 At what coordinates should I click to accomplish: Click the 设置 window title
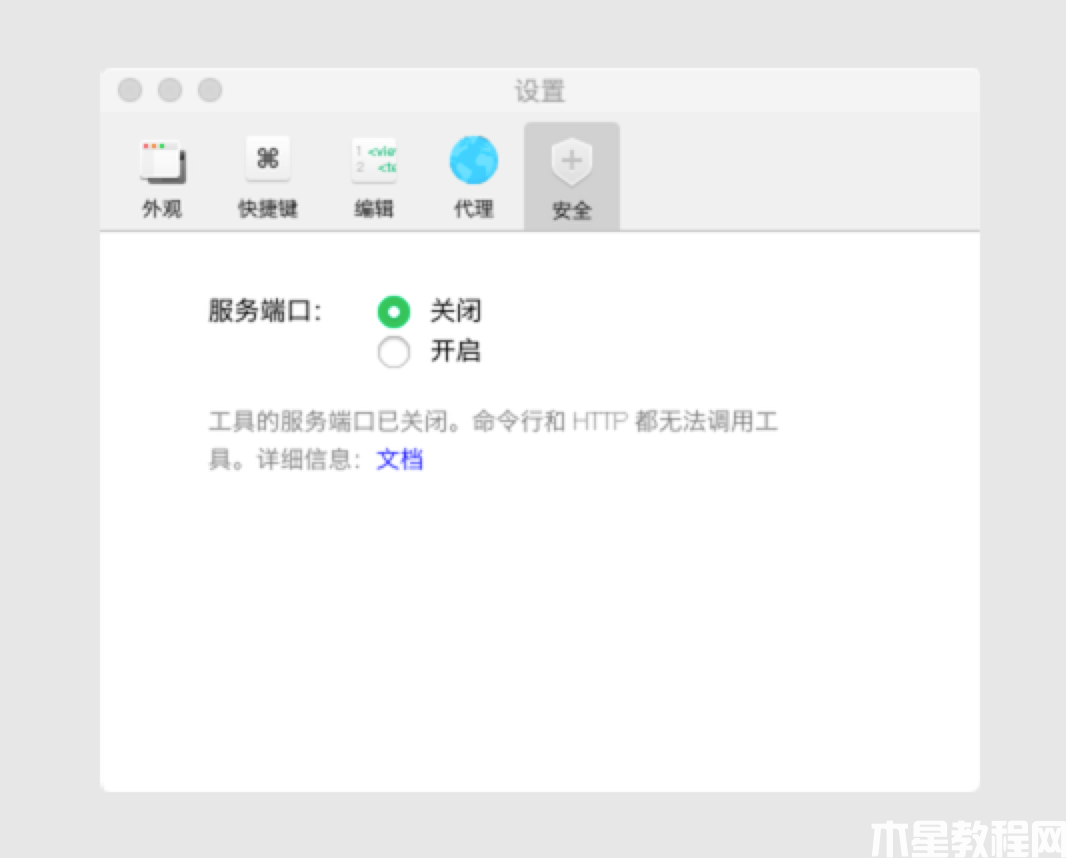540,90
